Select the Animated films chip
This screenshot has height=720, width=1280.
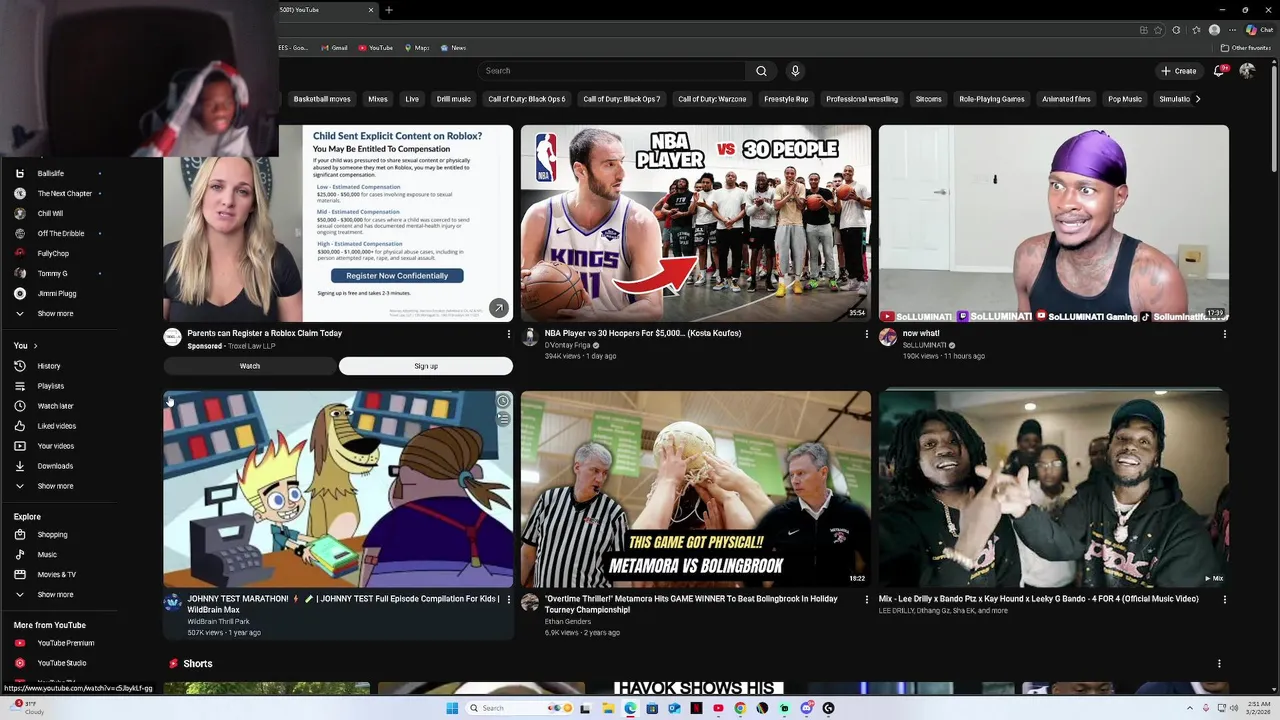[x=1066, y=99]
